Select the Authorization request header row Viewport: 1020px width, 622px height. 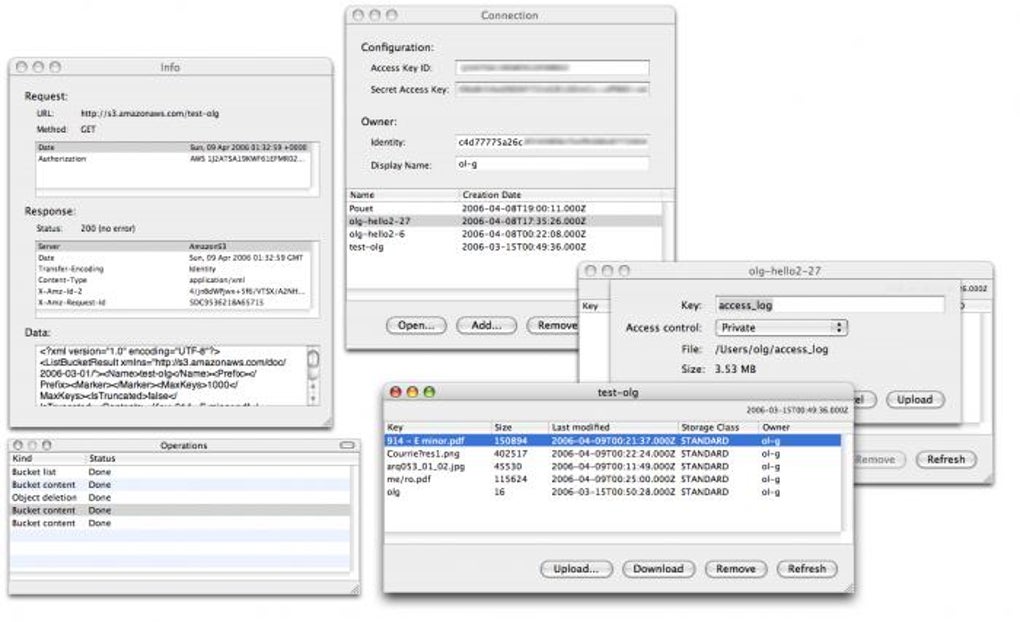[x=173, y=159]
